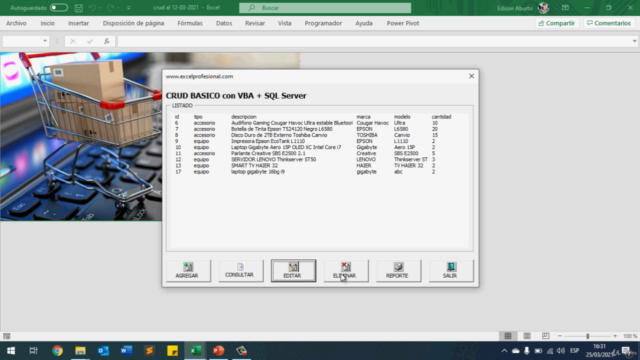The width and height of the screenshot is (640, 360).
Task: Click the Insert Function fx icon
Action: [x=107, y=41]
